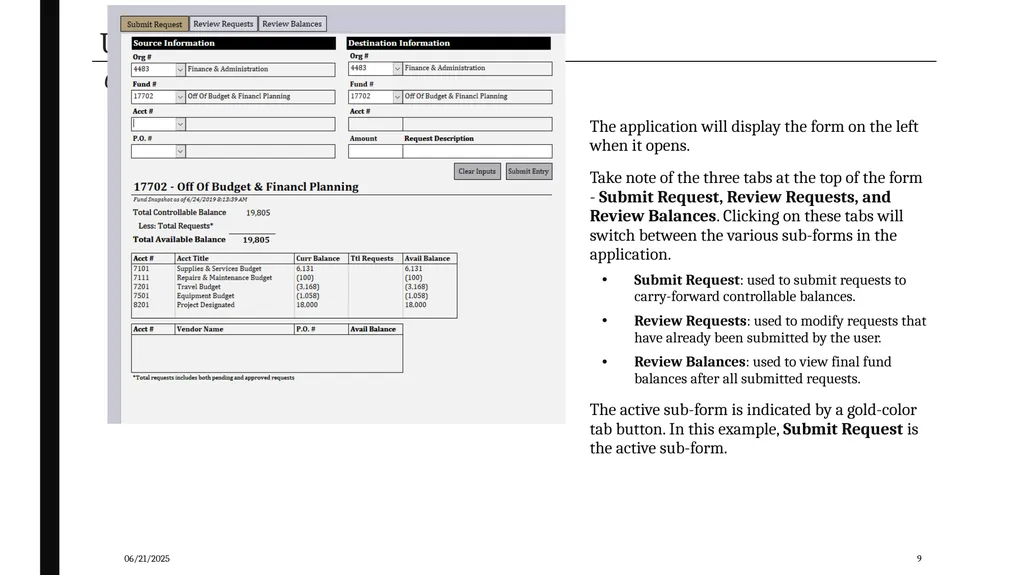Click the Total Controllable Balance label

180,212
